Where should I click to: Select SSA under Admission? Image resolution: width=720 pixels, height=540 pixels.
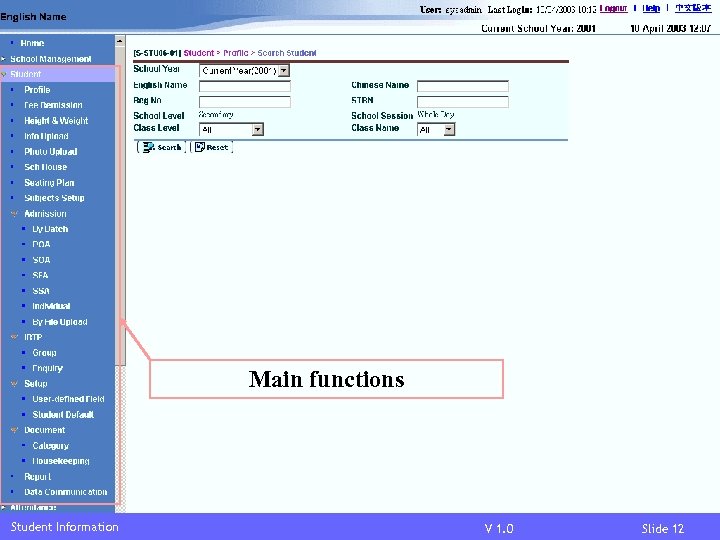[x=41, y=291]
